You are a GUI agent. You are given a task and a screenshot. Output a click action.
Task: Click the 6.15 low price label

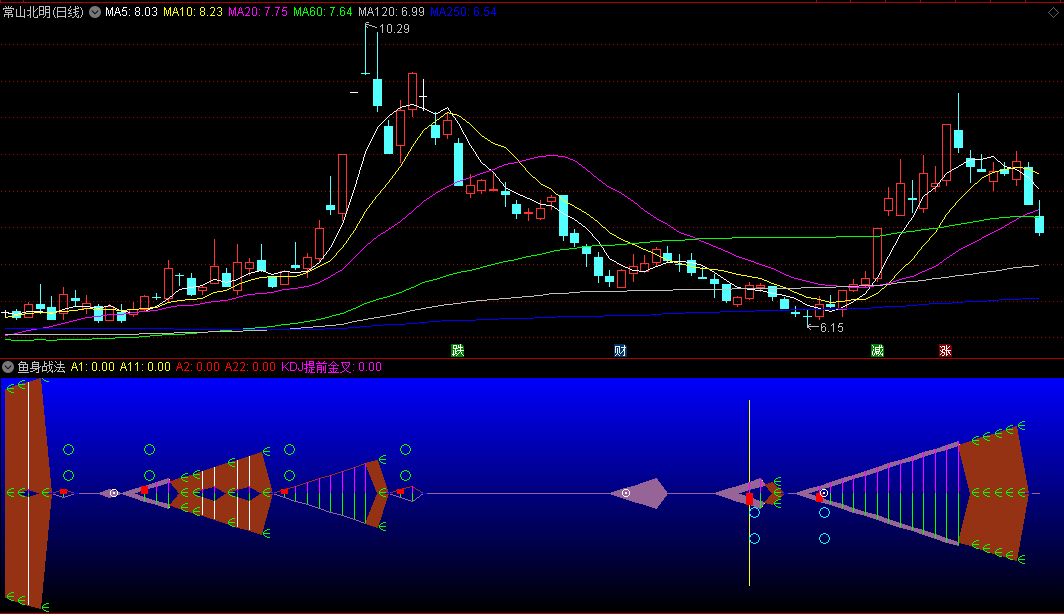832,328
